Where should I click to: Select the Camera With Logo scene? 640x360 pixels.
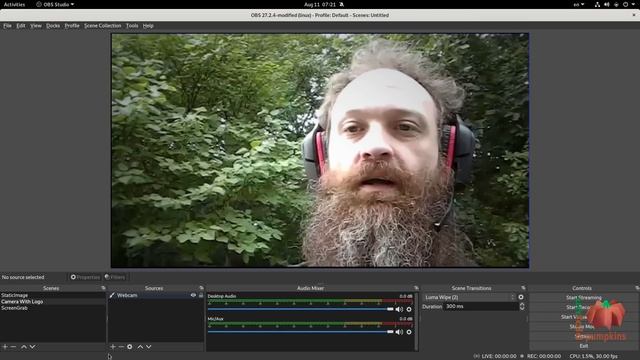[x=52, y=302]
